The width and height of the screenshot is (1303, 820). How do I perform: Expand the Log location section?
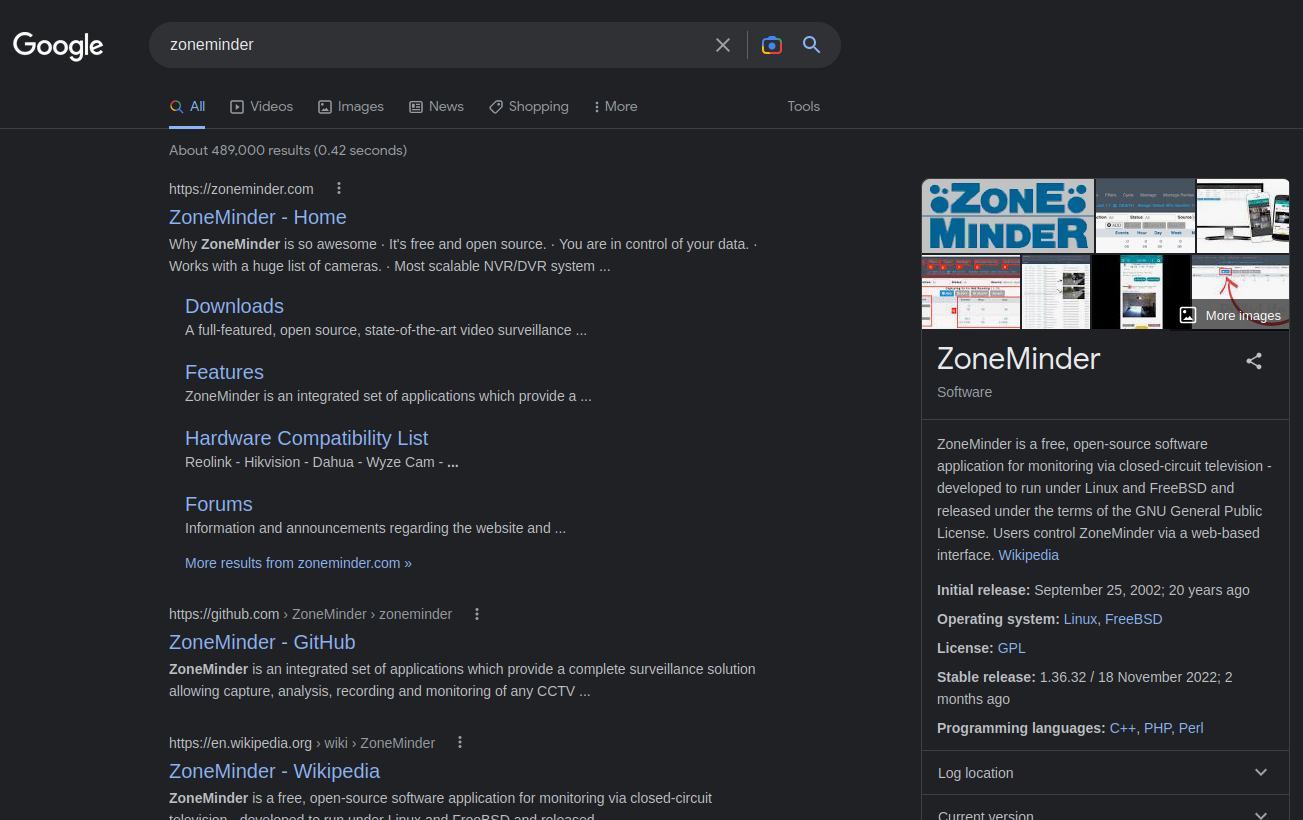click(x=1105, y=773)
